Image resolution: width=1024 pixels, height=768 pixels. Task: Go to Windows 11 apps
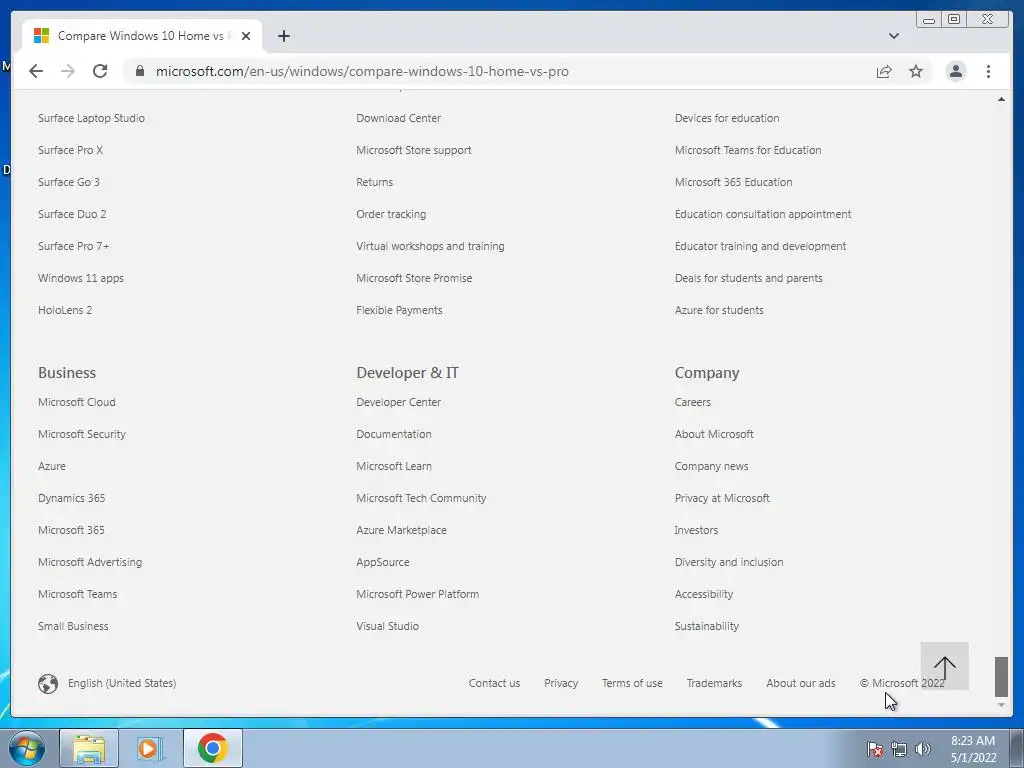81,278
